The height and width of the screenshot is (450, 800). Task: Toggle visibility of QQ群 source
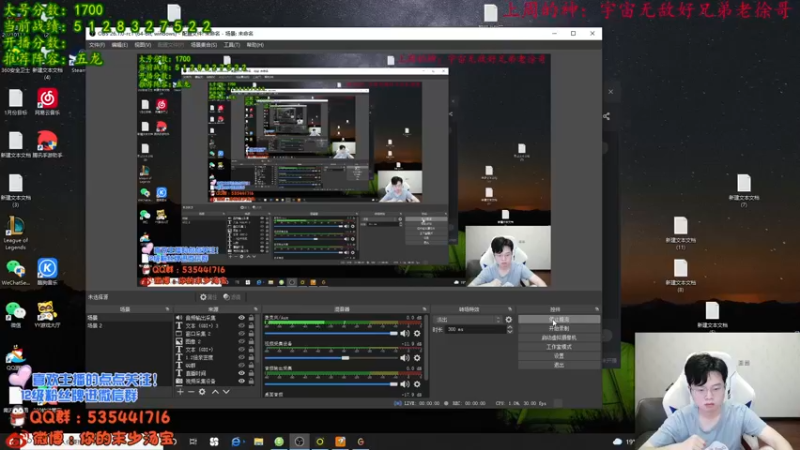point(241,365)
